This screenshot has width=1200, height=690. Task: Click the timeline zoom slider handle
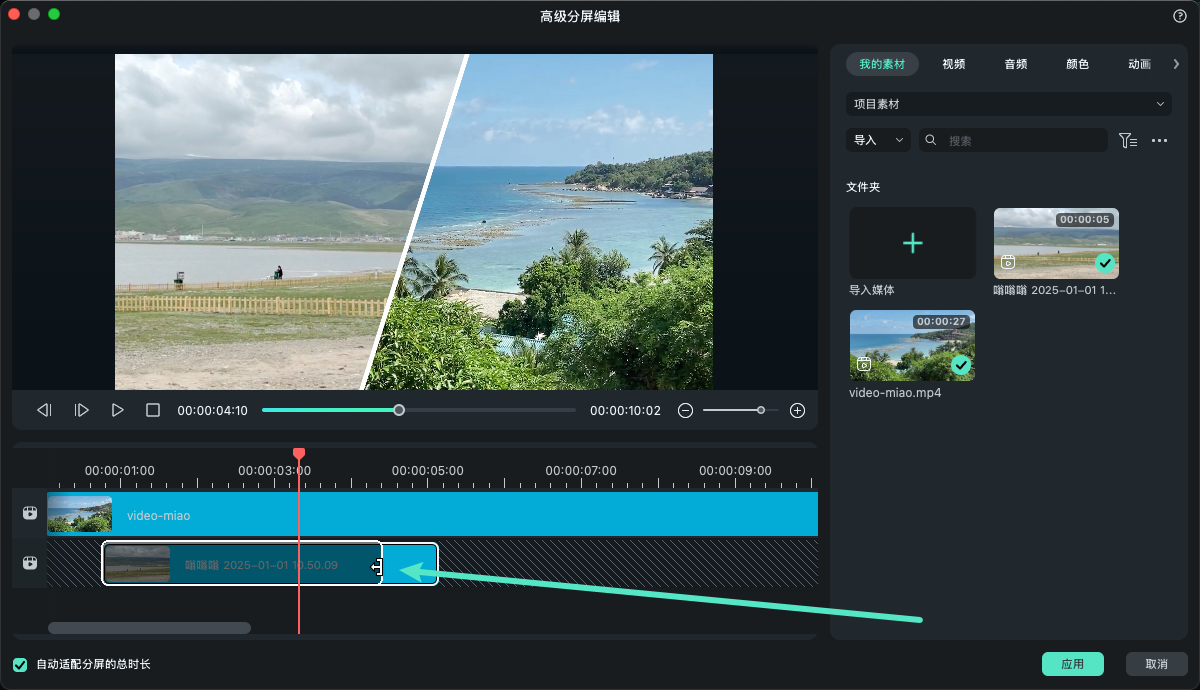(x=761, y=410)
